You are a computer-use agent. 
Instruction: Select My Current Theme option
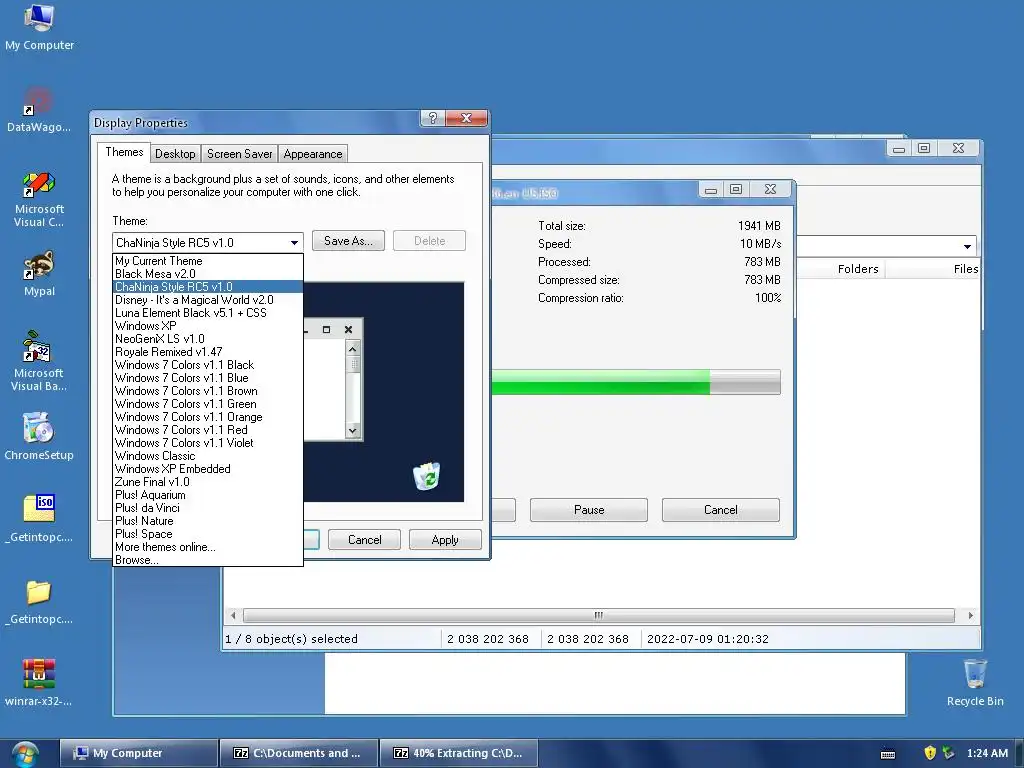pos(208,261)
